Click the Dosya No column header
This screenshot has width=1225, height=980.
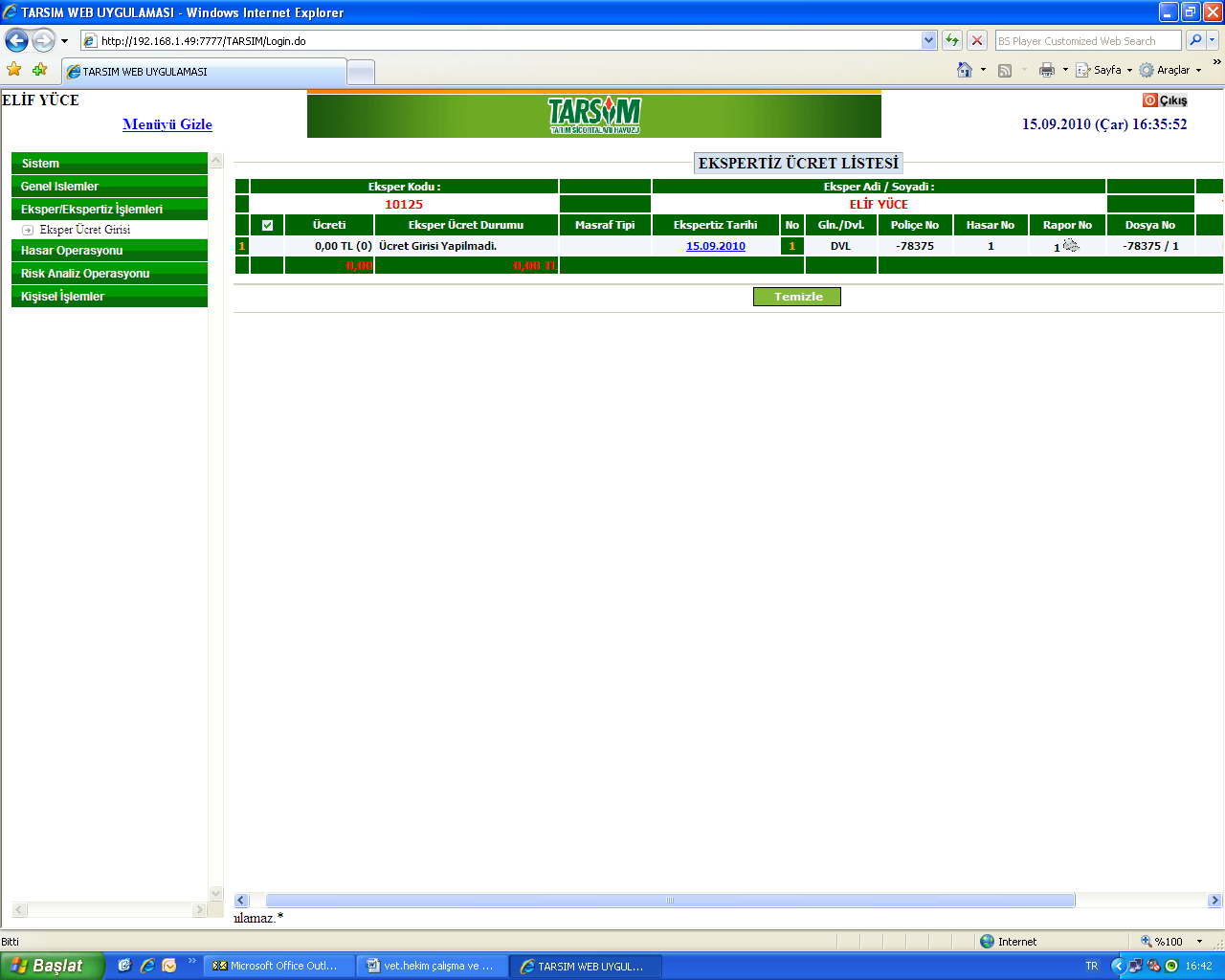pos(1150,225)
